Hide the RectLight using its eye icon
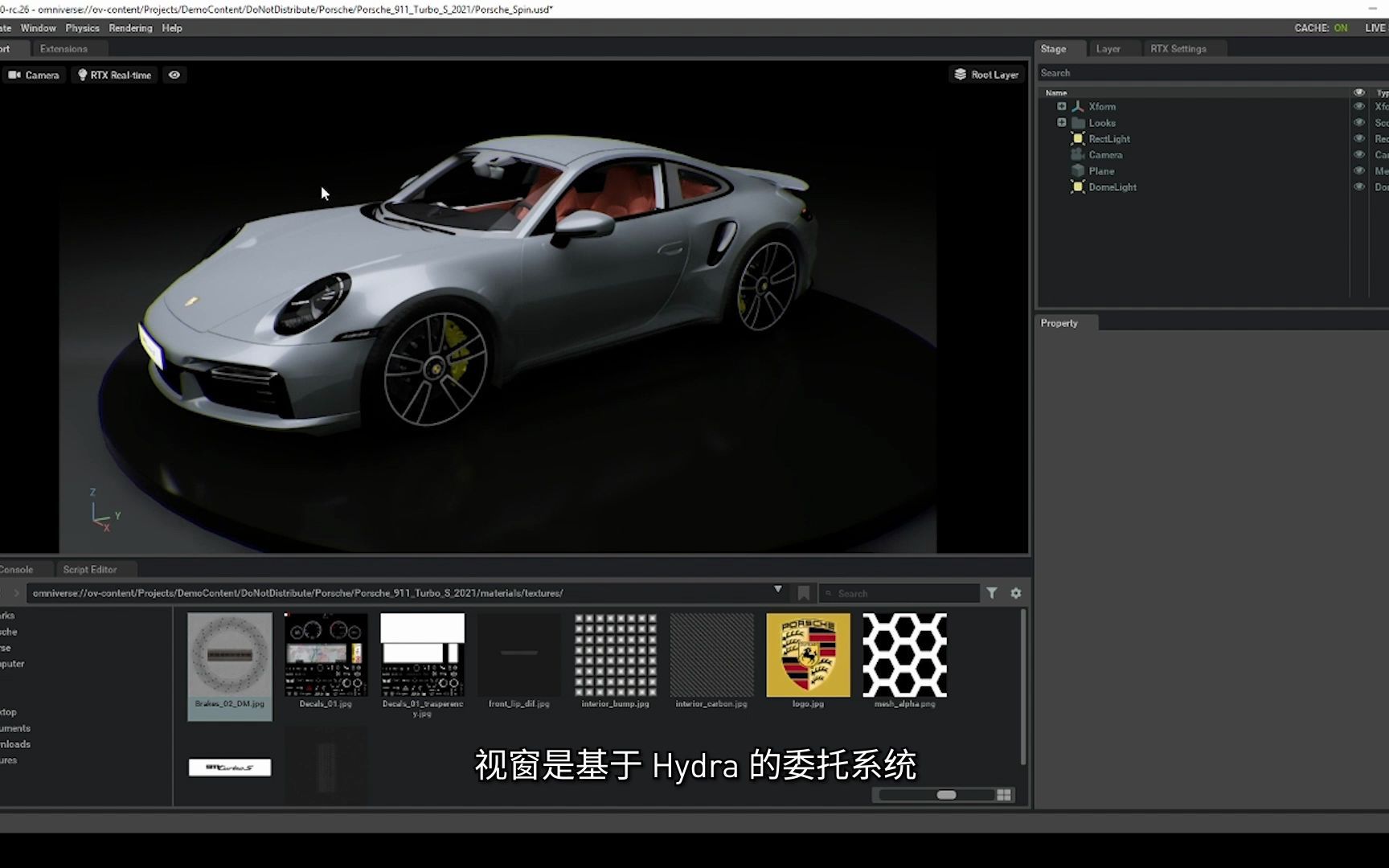Image resolution: width=1389 pixels, height=868 pixels. [x=1358, y=138]
